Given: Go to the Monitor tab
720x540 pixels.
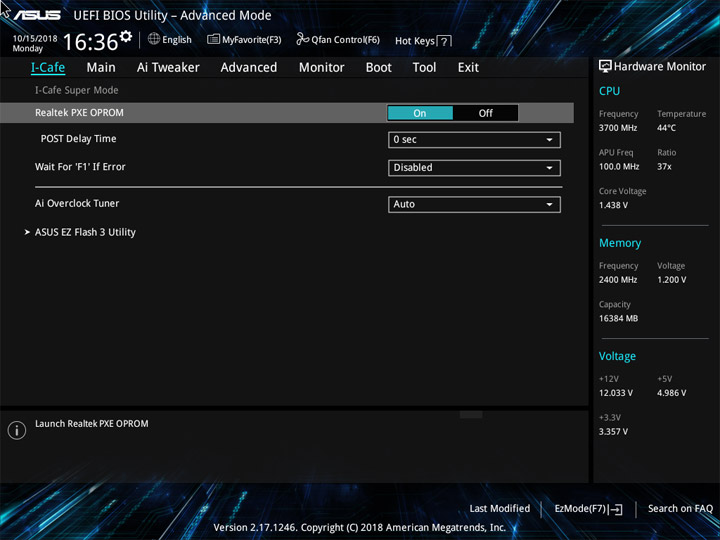Looking at the screenshot, I should tap(321, 68).
